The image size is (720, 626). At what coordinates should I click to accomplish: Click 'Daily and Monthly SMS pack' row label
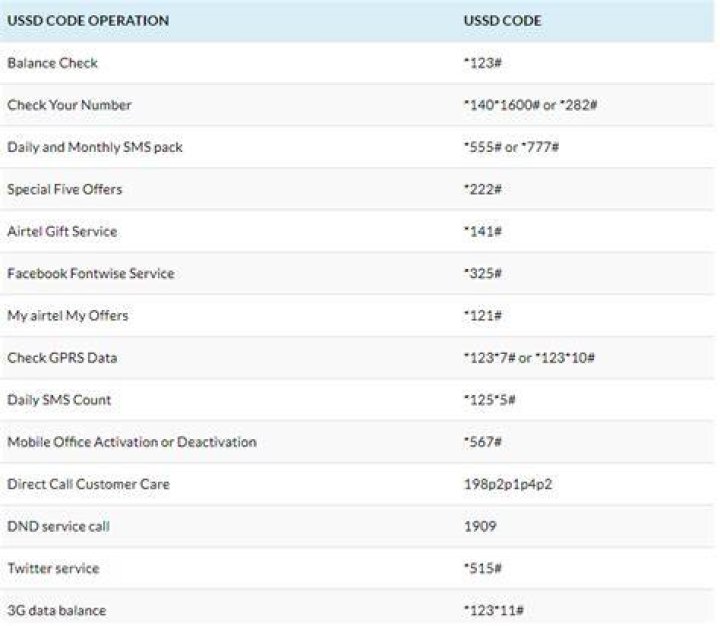(x=95, y=147)
